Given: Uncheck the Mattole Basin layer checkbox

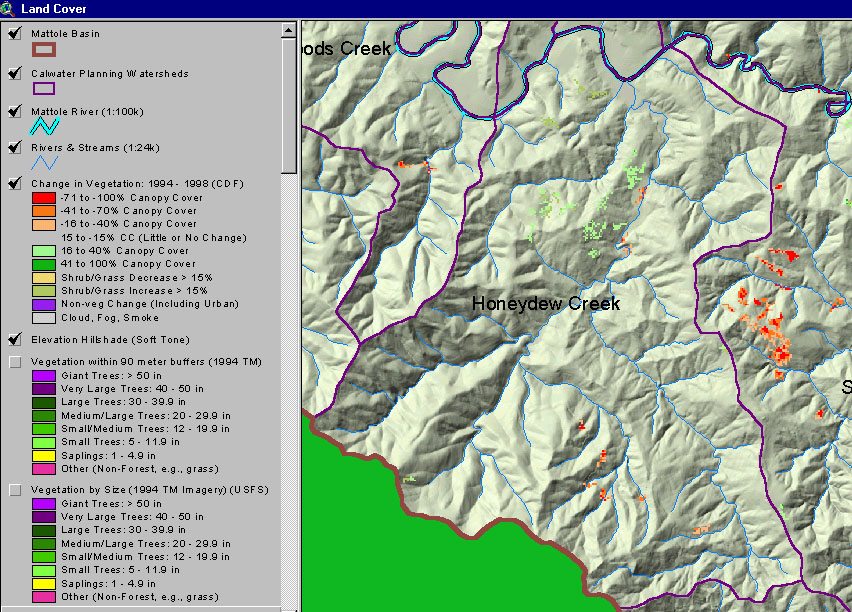Looking at the screenshot, I should point(15,34).
